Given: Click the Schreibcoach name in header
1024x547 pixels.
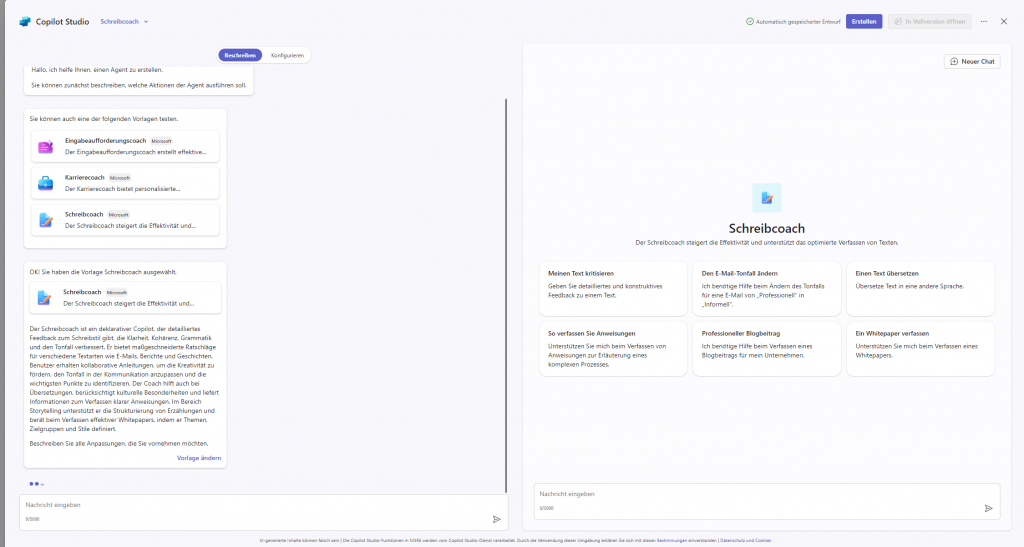Looking at the screenshot, I should [x=120, y=22].
